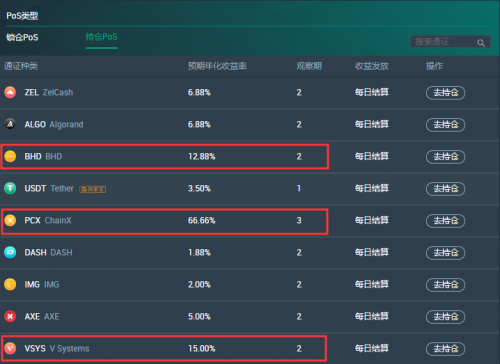Focus the 搜索通证 search field
Image resolution: width=500 pixels, height=364 pixels.
tap(450, 42)
